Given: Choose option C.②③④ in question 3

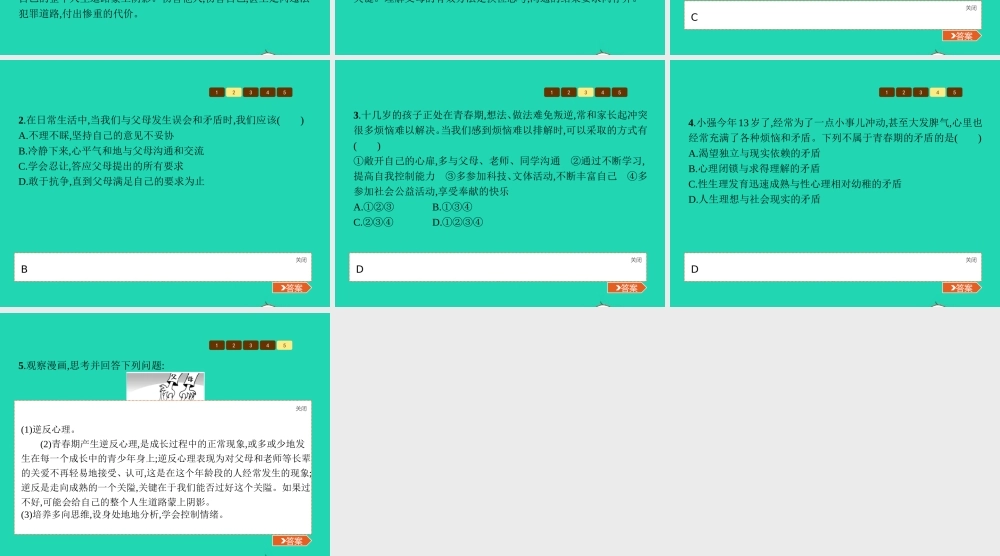Looking at the screenshot, I should pos(374,223).
